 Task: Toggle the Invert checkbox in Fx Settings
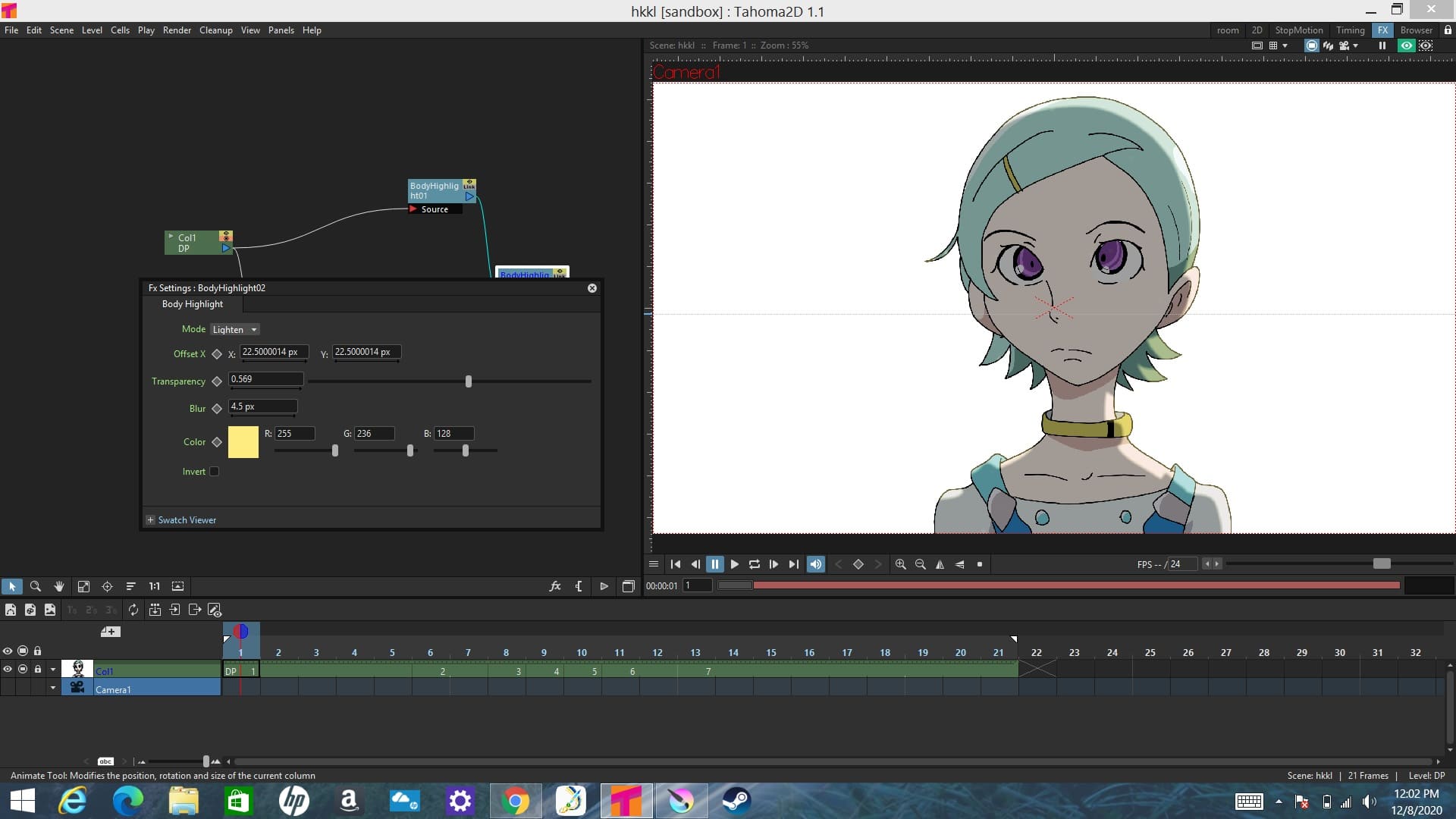214,471
